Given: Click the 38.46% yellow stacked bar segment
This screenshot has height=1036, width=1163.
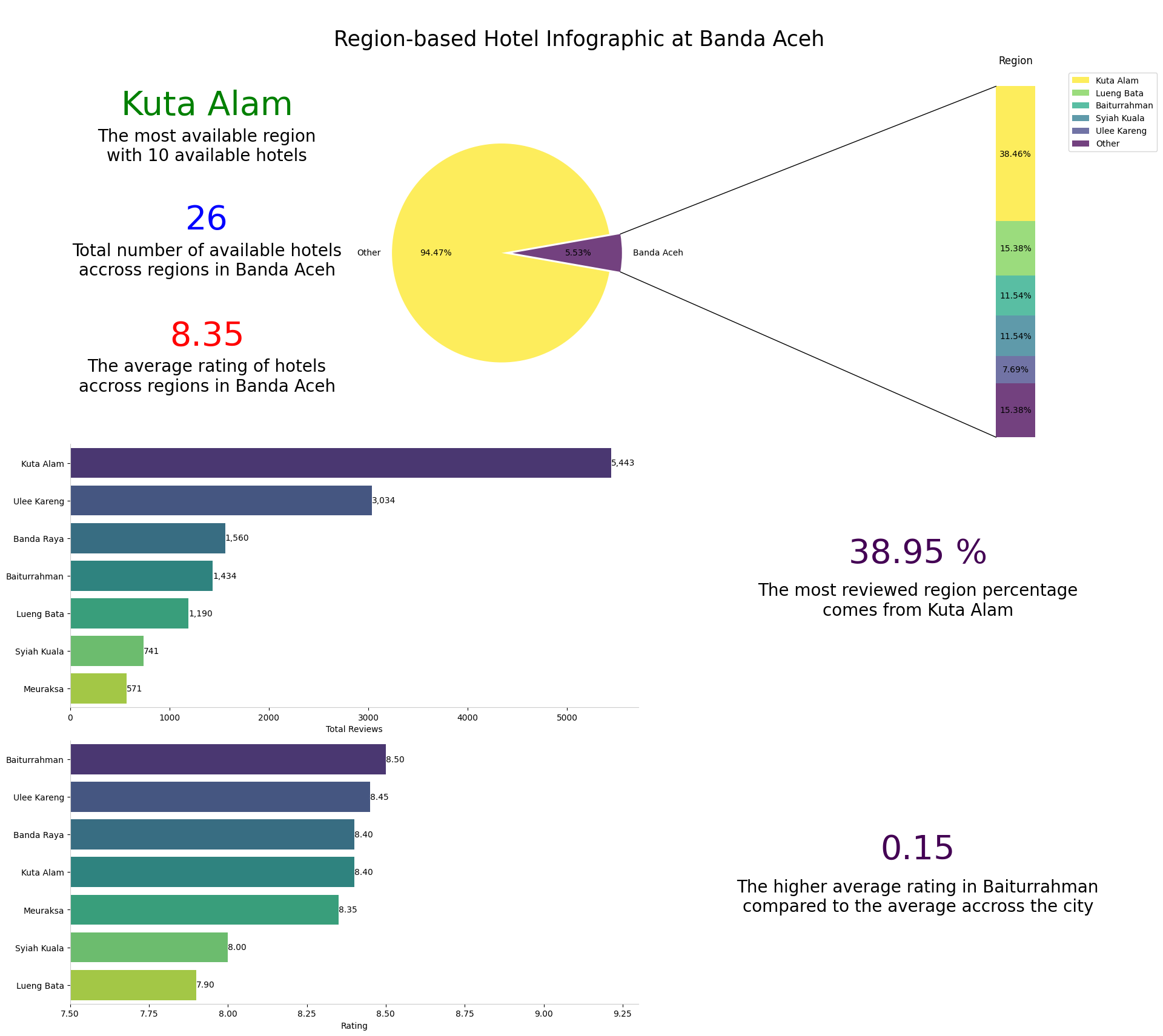Looking at the screenshot, I should tap(1015, 153).
